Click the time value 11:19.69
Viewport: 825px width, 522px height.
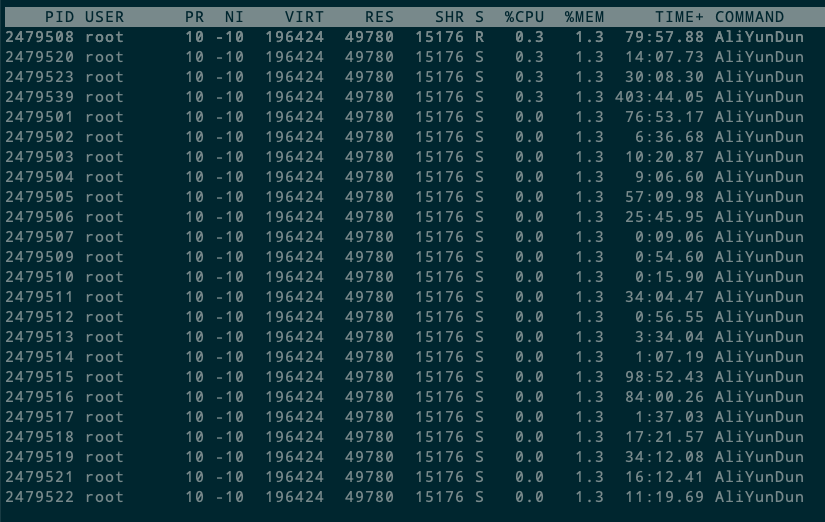click(664, 497)
